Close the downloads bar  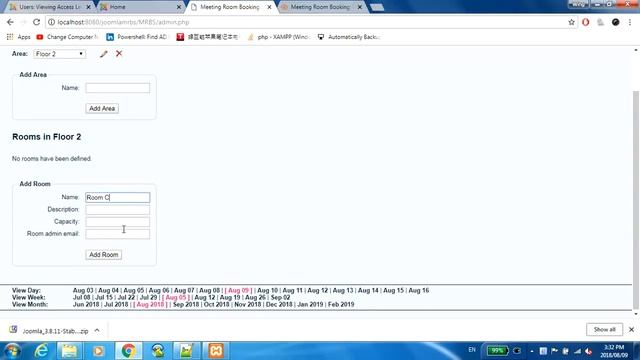coord(631,329)
